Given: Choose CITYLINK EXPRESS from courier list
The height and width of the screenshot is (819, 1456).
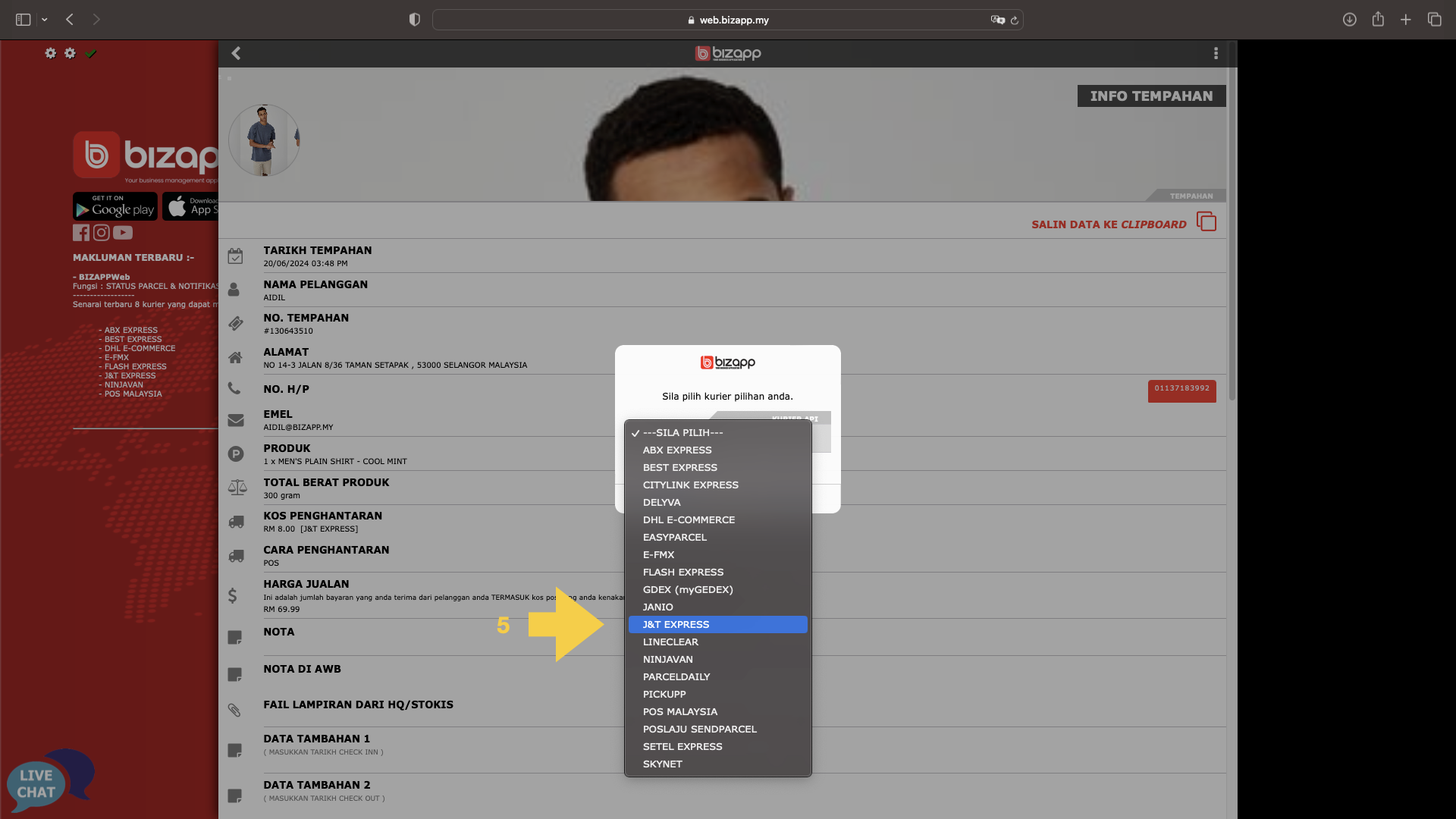Looking at the screenshot, I should tap(718, 485).
